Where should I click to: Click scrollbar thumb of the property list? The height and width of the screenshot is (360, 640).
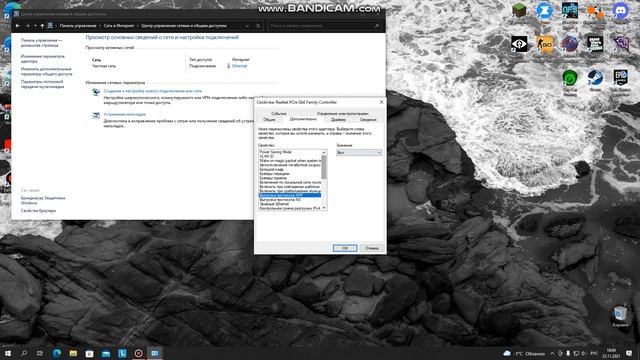pyautogui.click(x=324, y=167)
